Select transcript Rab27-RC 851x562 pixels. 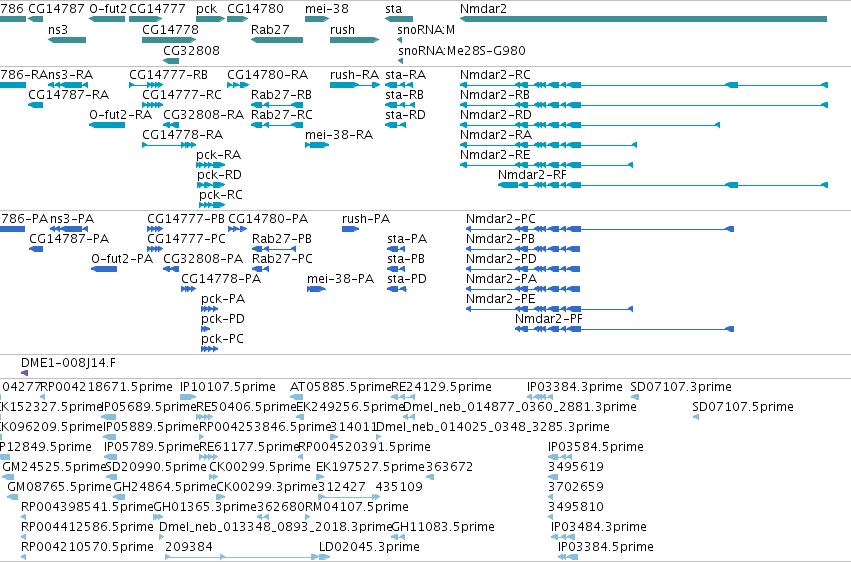click(x=282, y=114)
